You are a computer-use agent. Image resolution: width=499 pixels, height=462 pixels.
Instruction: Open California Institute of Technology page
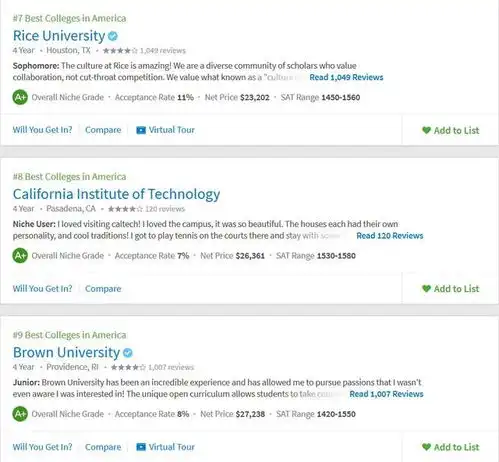point(116,194)
